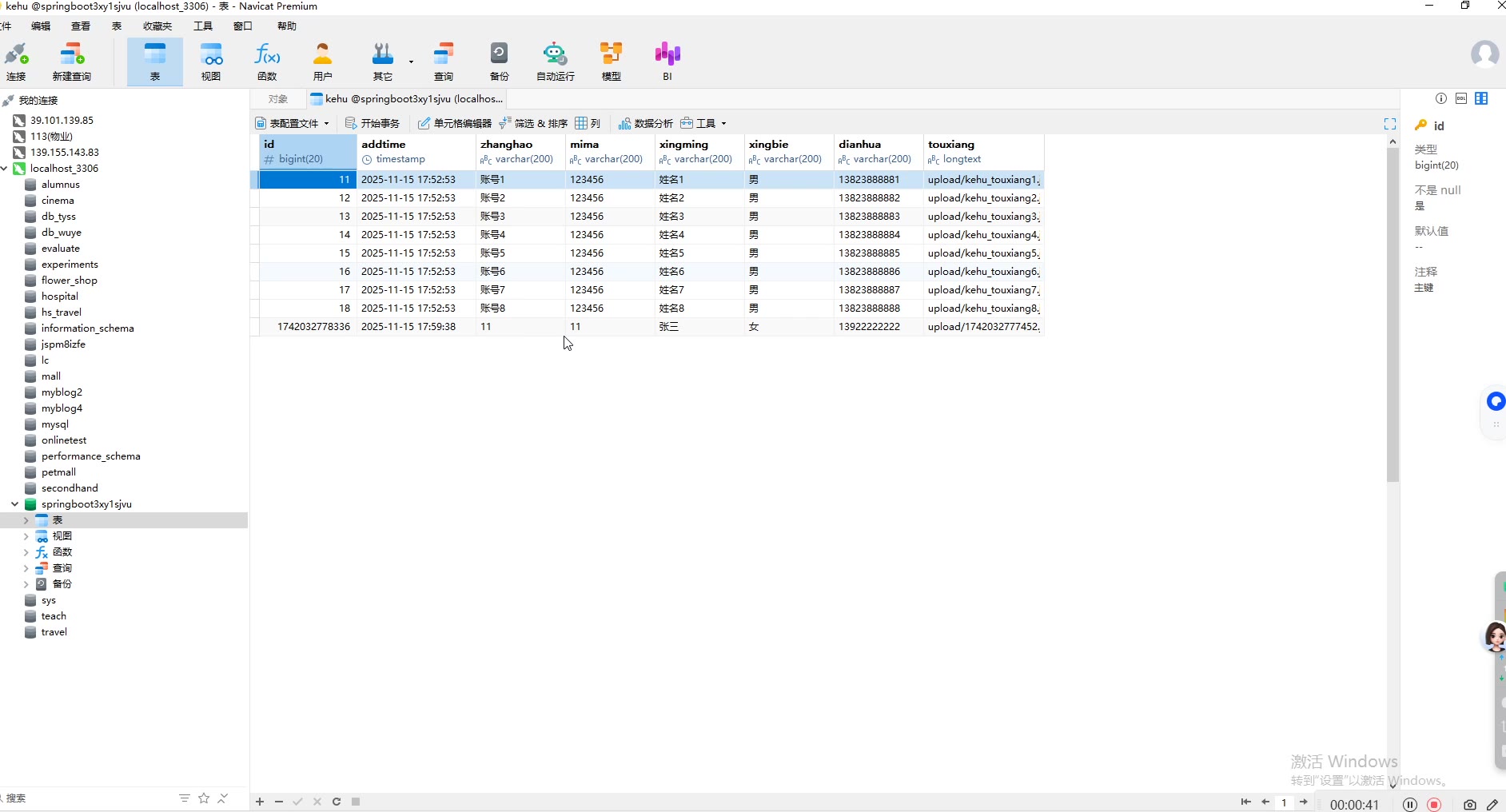Launch the BI toolbar icon
The width and height of the screenshot is (1506, 812).
coord(667,62)
